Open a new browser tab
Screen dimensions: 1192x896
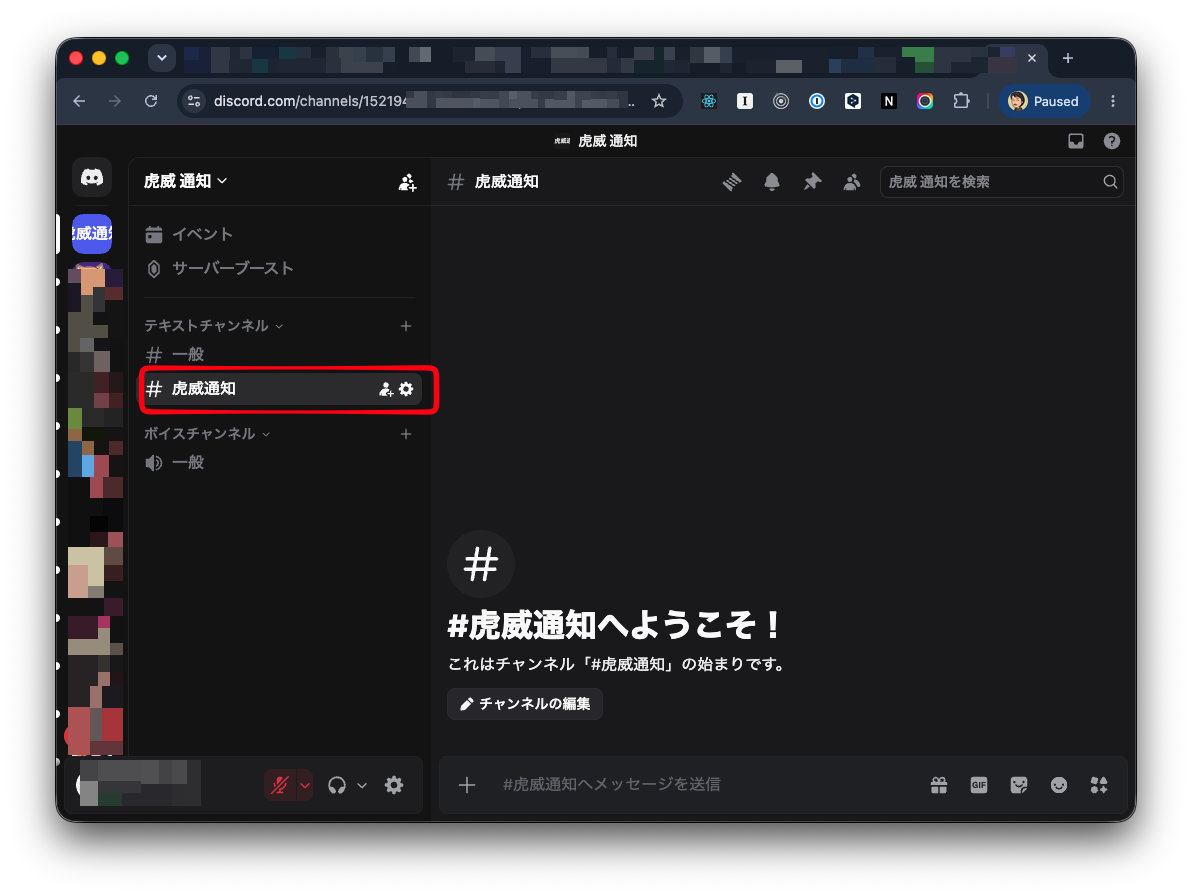click(x=1067, y=59)
